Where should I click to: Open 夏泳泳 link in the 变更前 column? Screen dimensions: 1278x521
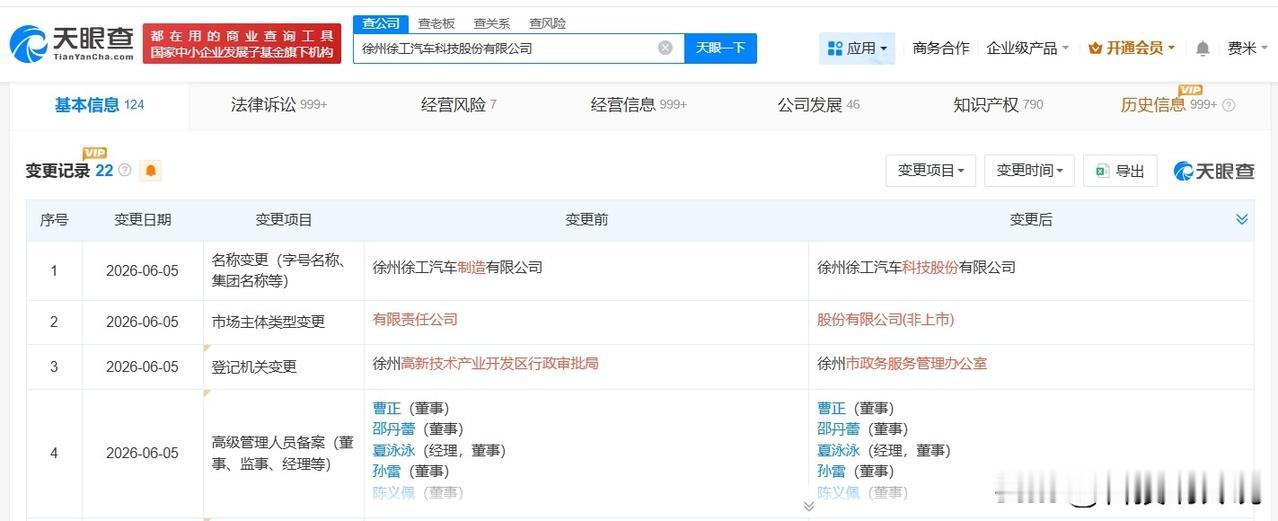(394, 450)
